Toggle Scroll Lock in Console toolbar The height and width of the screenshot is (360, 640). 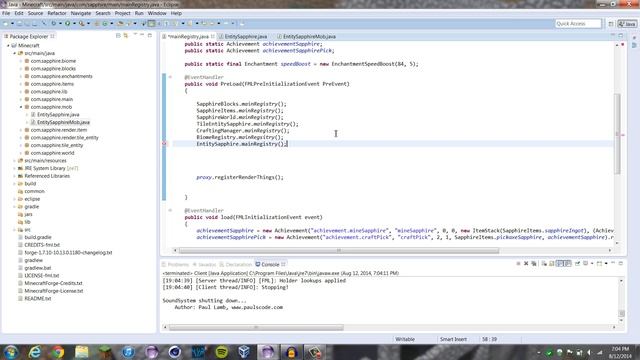click(552, 264)
